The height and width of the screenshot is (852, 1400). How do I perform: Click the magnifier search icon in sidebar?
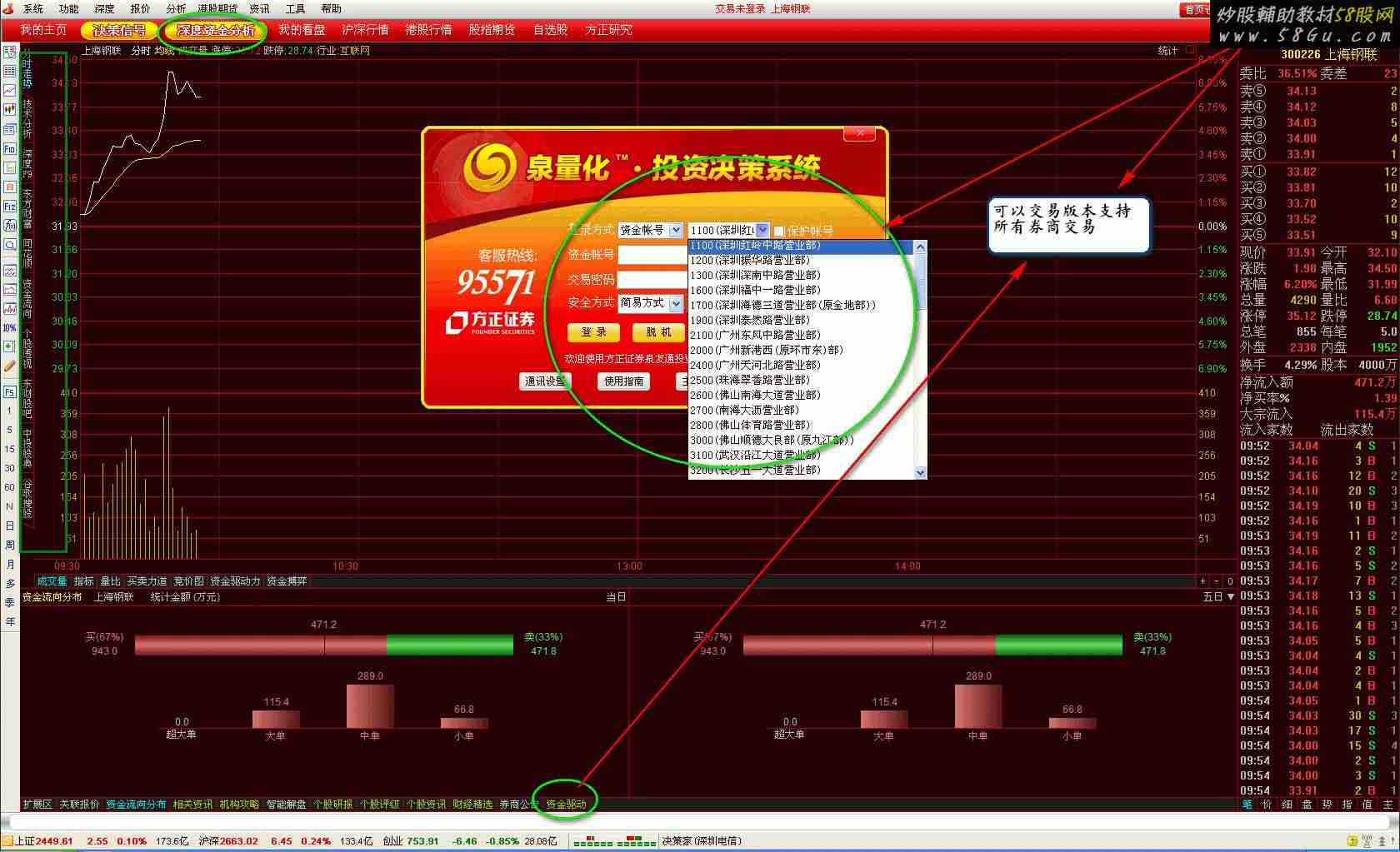pyautogui.click(x=9, y=245)
